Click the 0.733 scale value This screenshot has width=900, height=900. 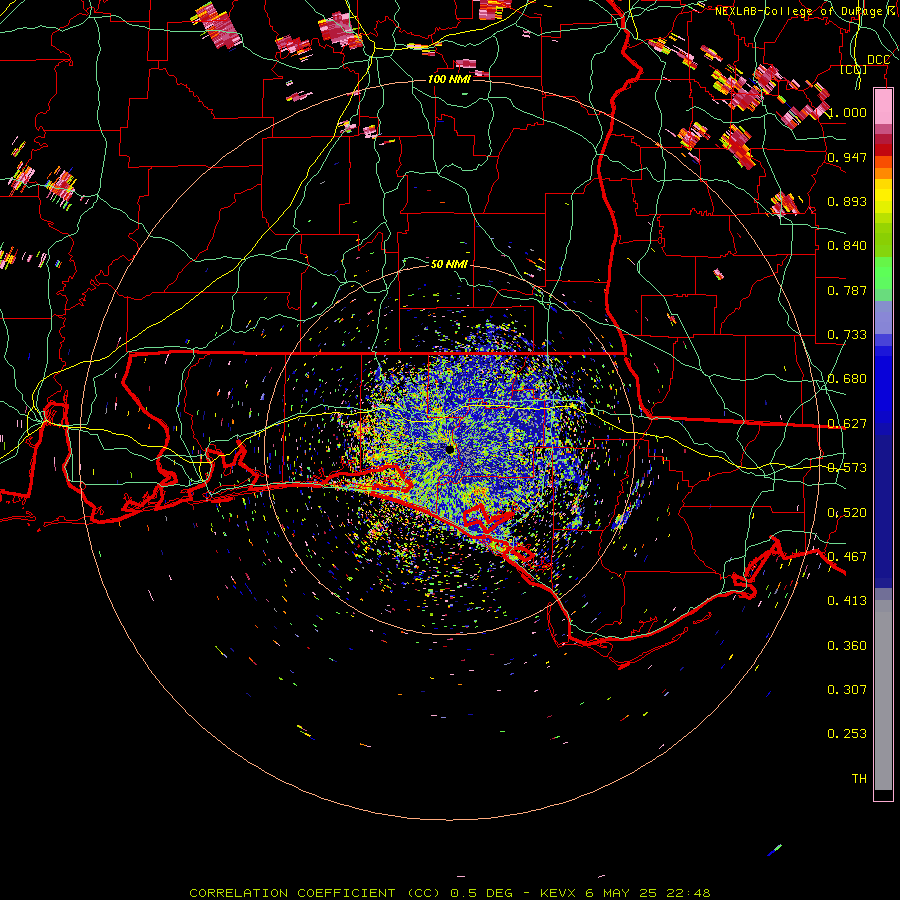847,335
